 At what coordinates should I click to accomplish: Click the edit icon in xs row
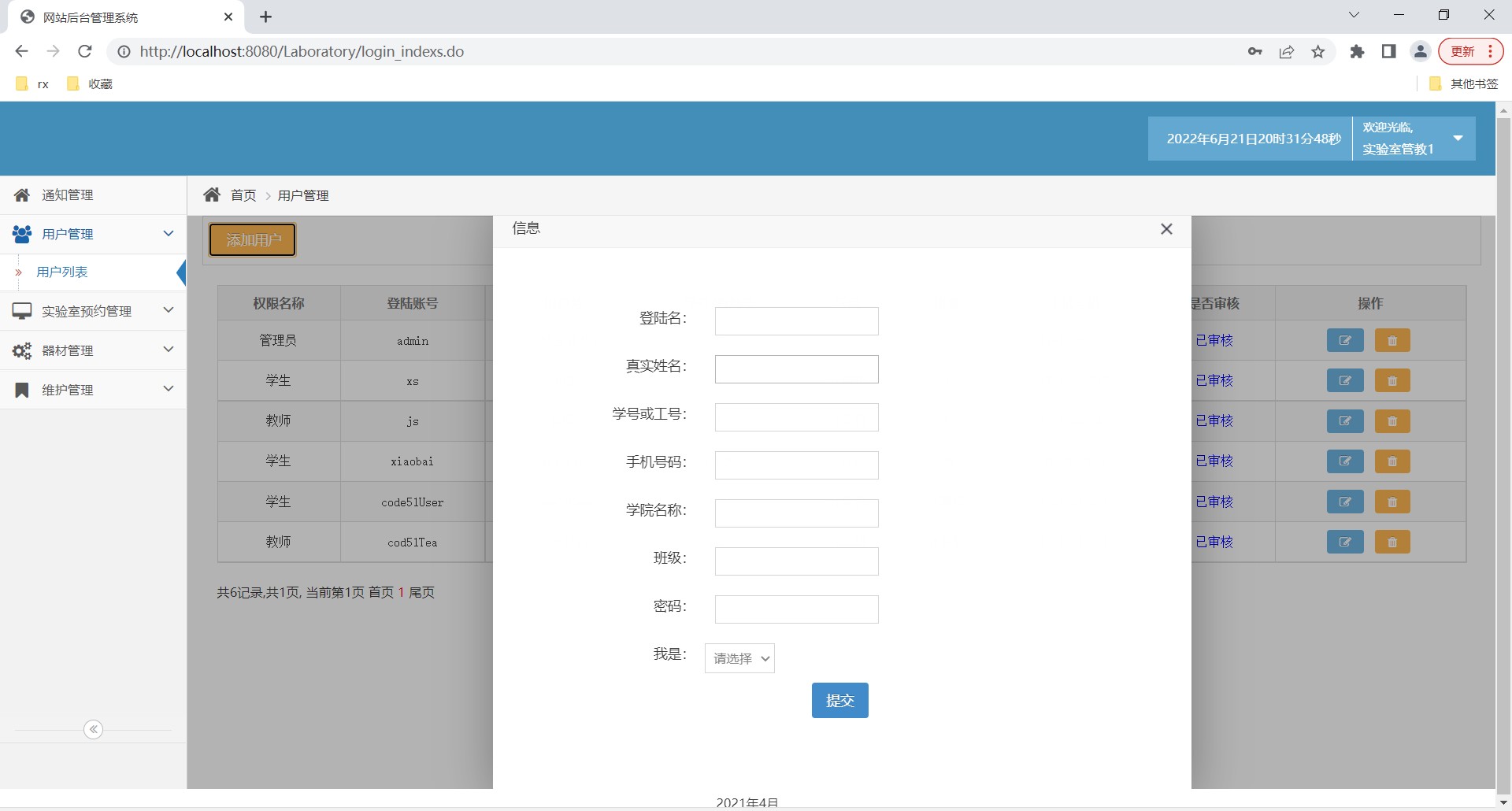[1345, 381]
